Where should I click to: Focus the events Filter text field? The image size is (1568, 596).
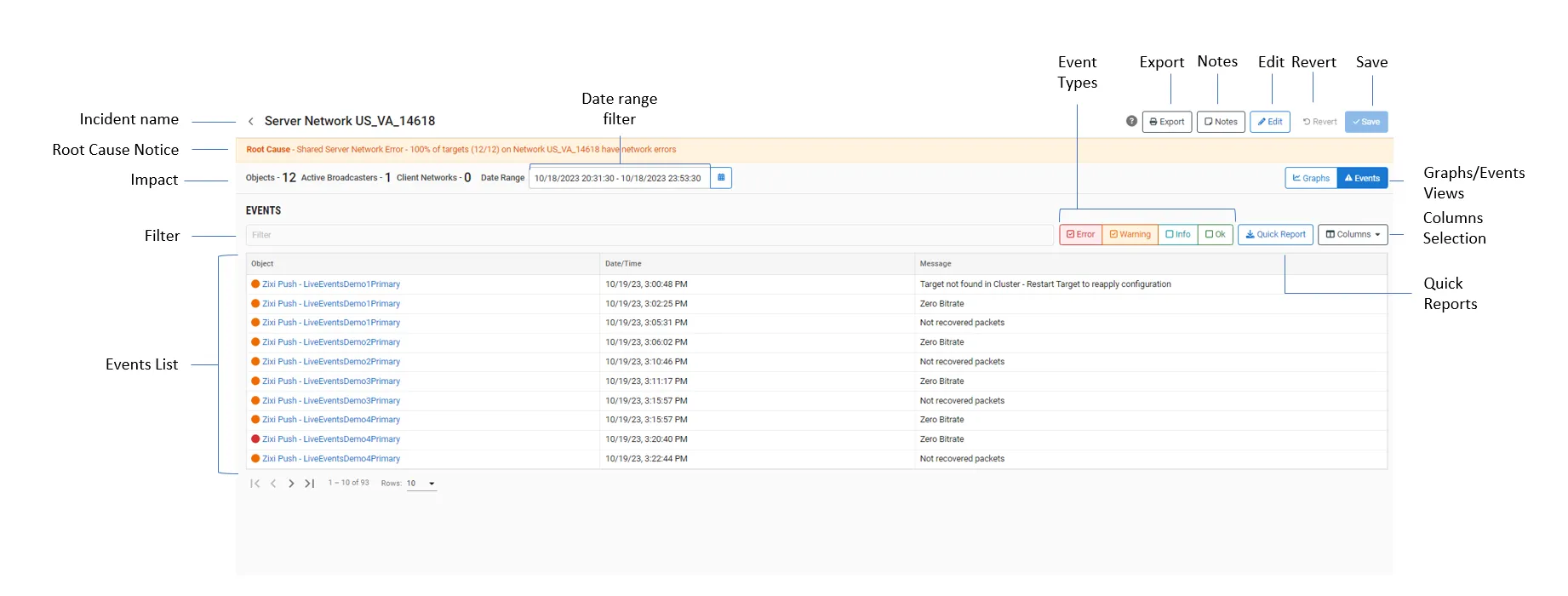tap(650, 235)
